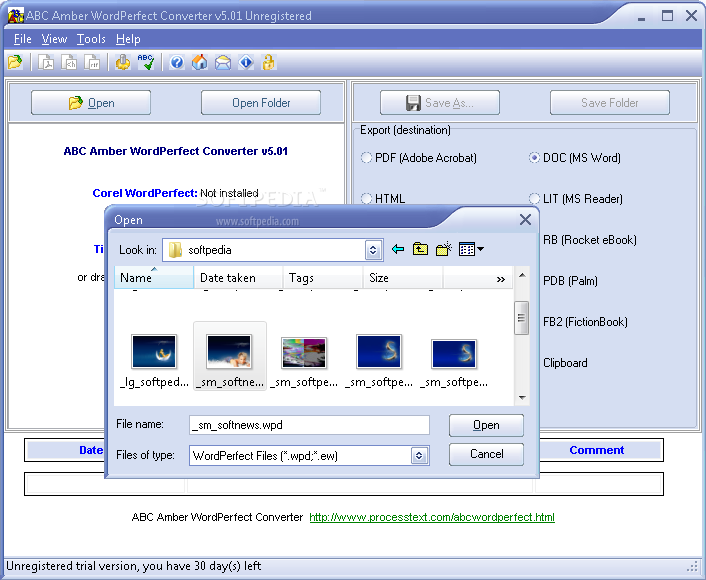Close the Open dialog with X
The image size is (706, 580).
525,220
